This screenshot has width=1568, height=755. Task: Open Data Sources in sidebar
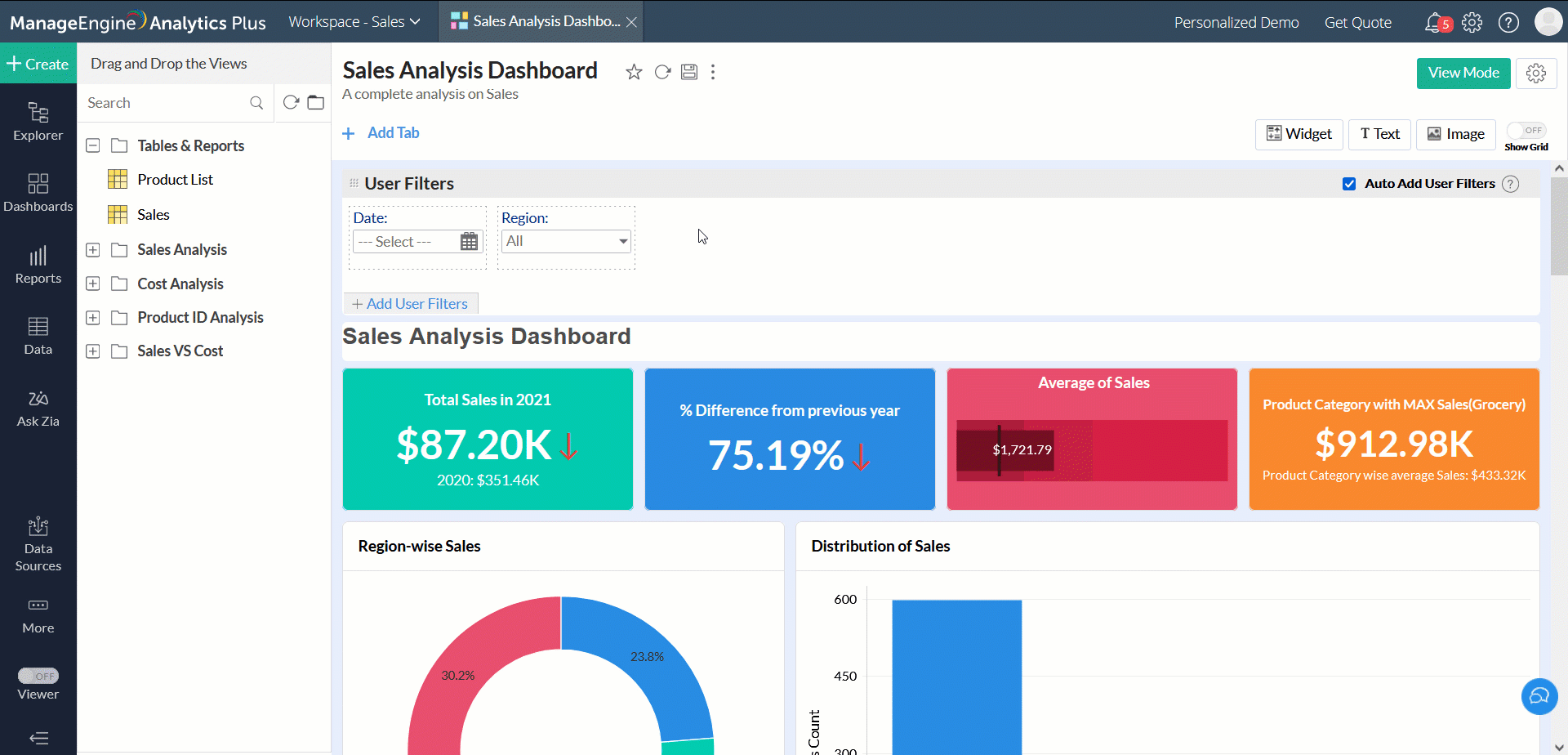38,544
